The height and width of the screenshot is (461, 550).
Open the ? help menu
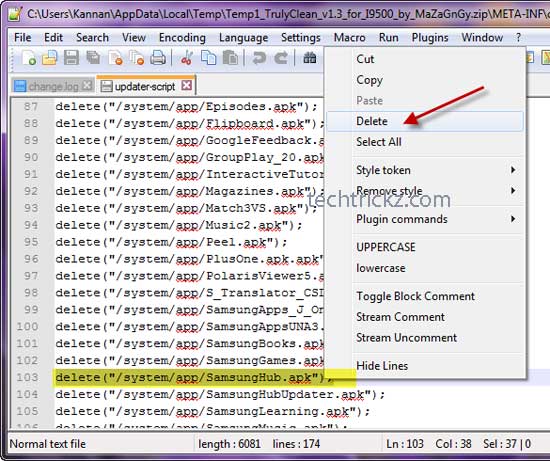[518, 37]
